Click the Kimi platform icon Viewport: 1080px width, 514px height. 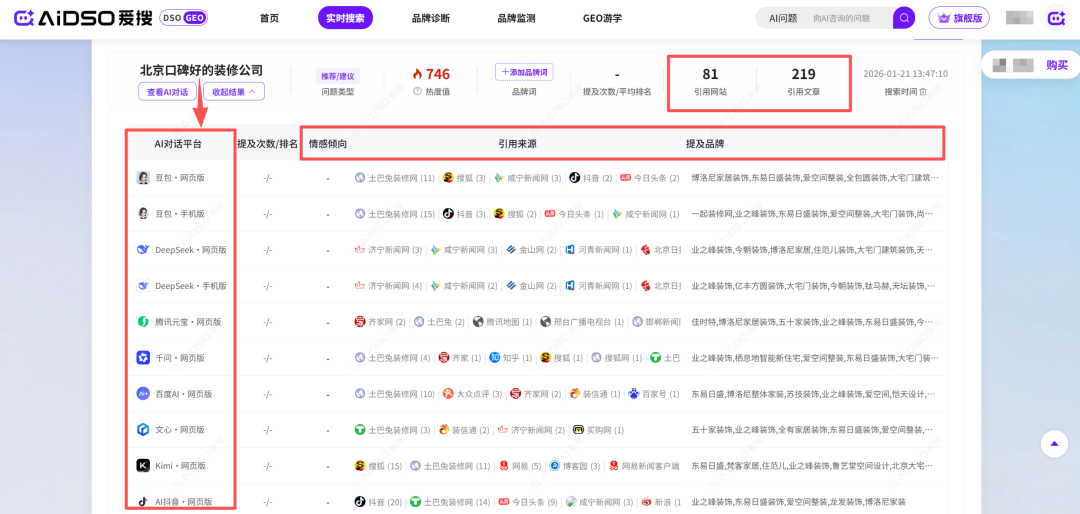click(x=143, y=466)
